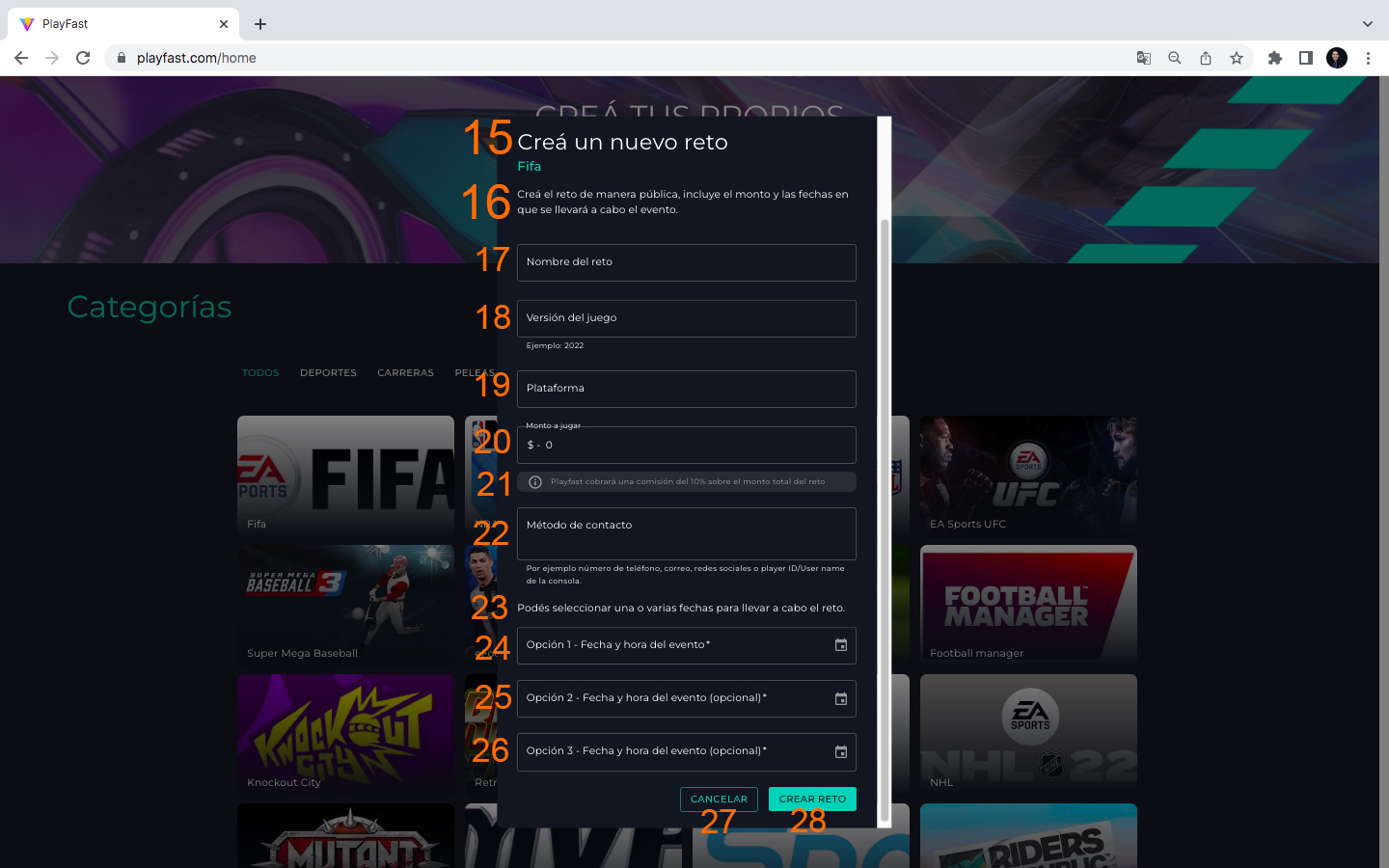Go back in browser history

pos(21,58)
